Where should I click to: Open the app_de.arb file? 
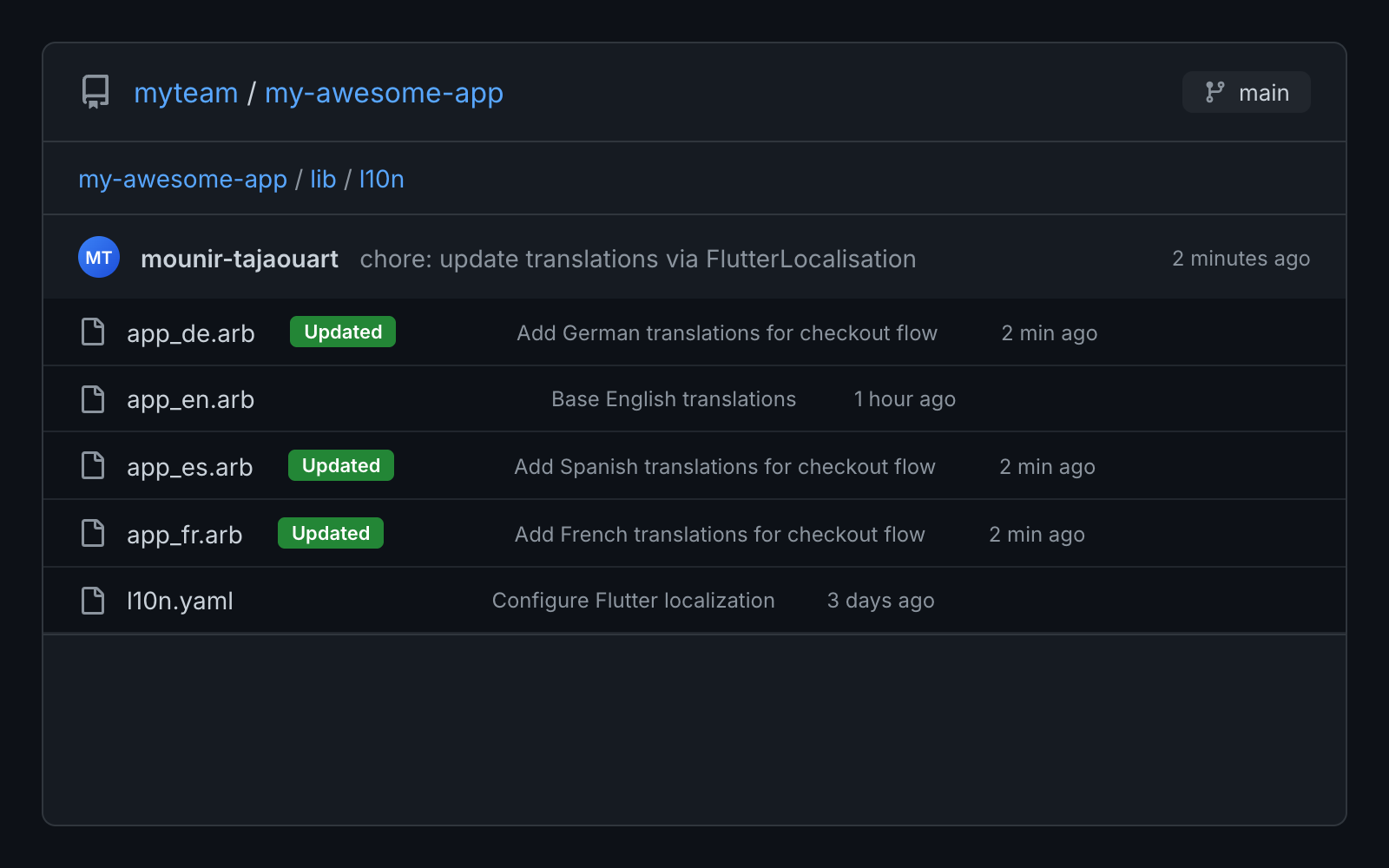tap(191, 332)
